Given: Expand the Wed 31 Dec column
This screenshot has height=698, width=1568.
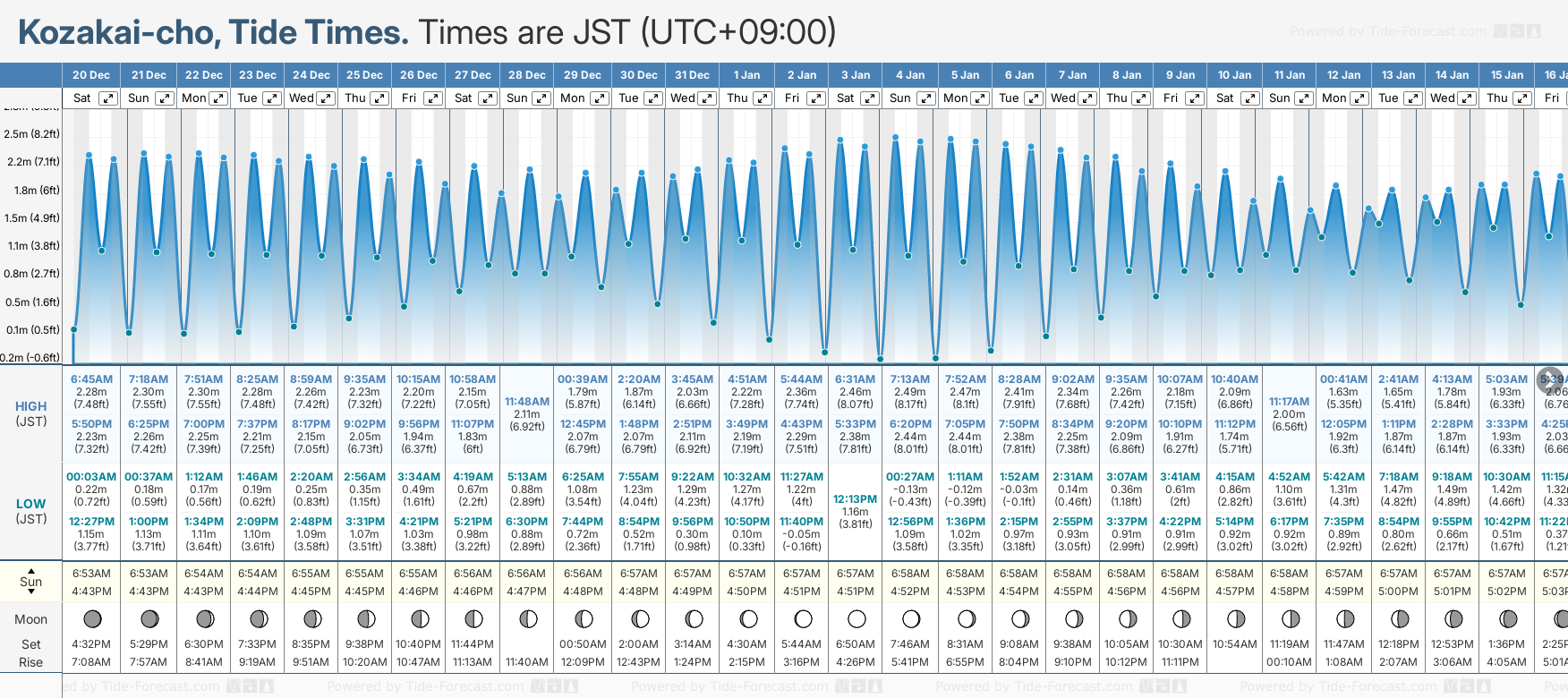Looking at the screenshot, I should (707, 98).
